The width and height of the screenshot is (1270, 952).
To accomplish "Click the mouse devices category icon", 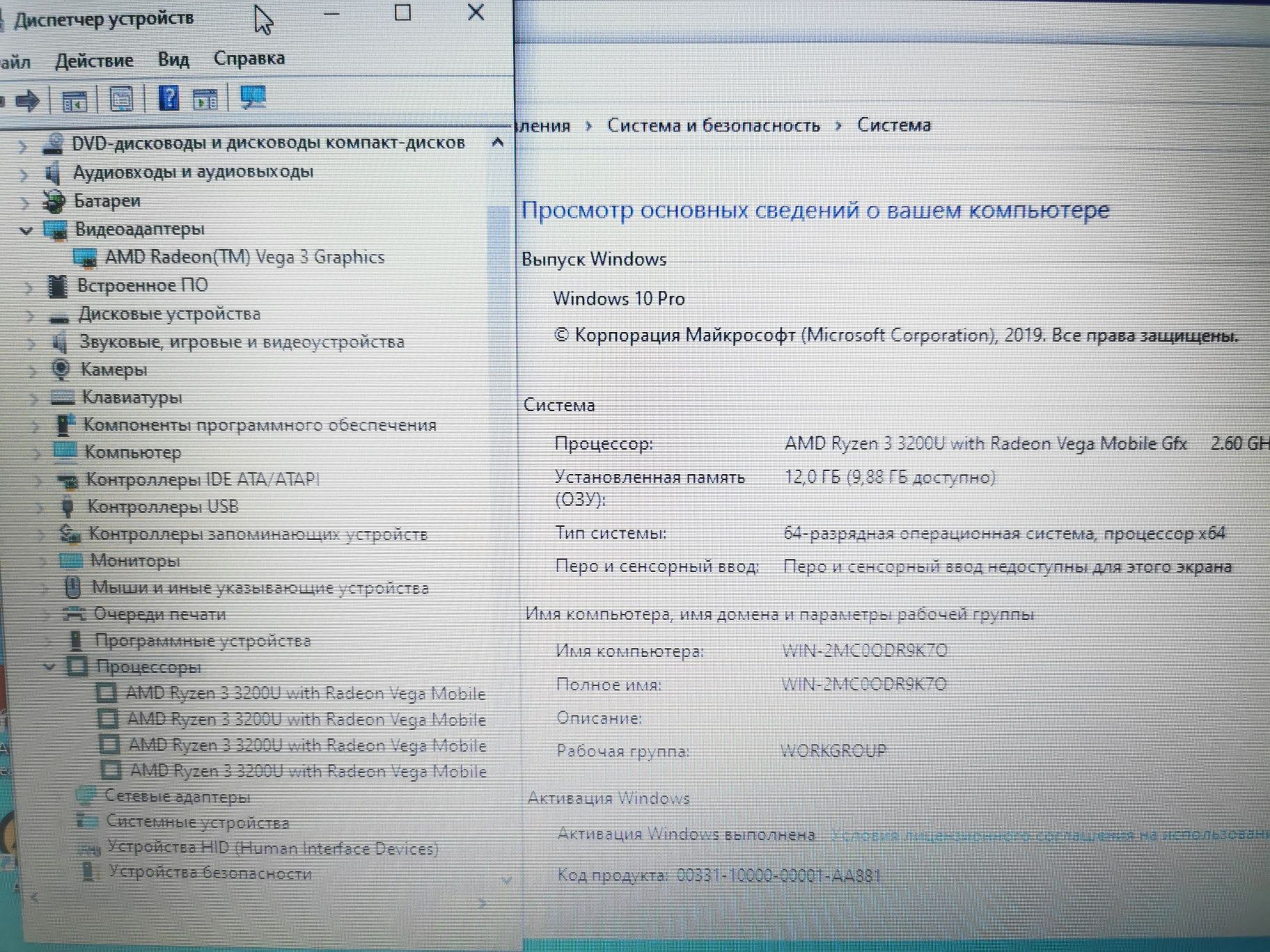I will click(72, 587).
